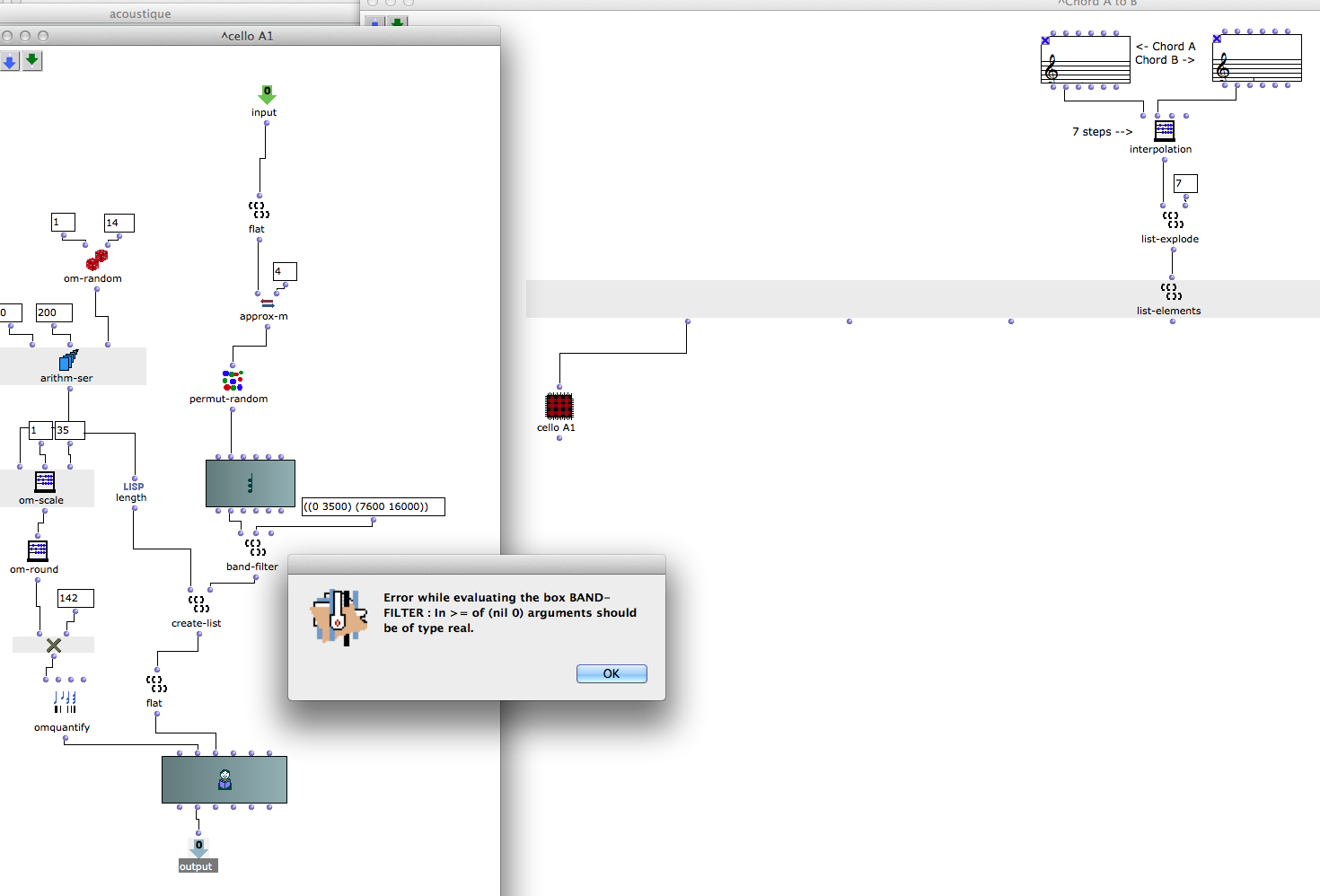1320x896 pixels.
Task: Click the omquantify notes icon
Action: [x=65, y=702]
